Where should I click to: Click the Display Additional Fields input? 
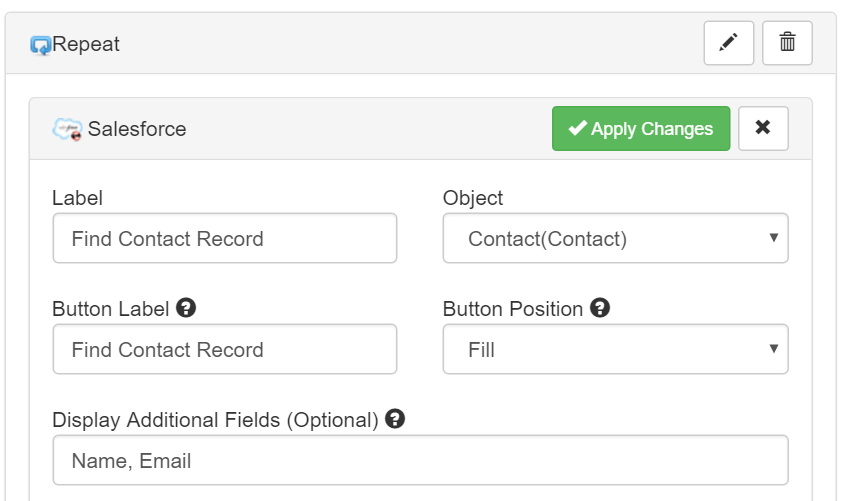tap(420, 461)
